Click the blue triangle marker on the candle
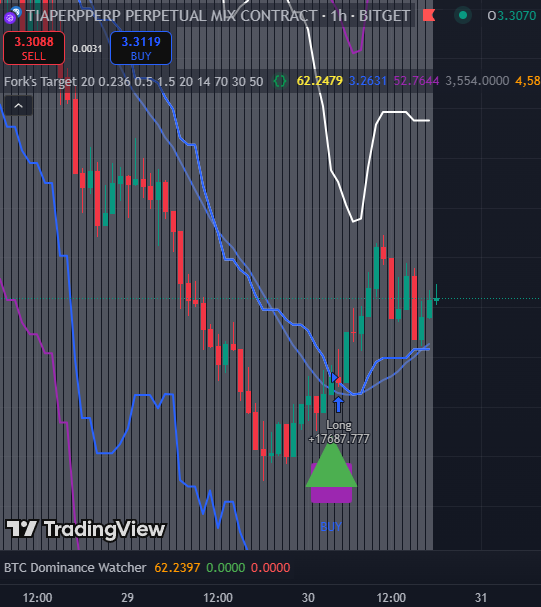Screen dimensions: 541x607 point(335,377)
